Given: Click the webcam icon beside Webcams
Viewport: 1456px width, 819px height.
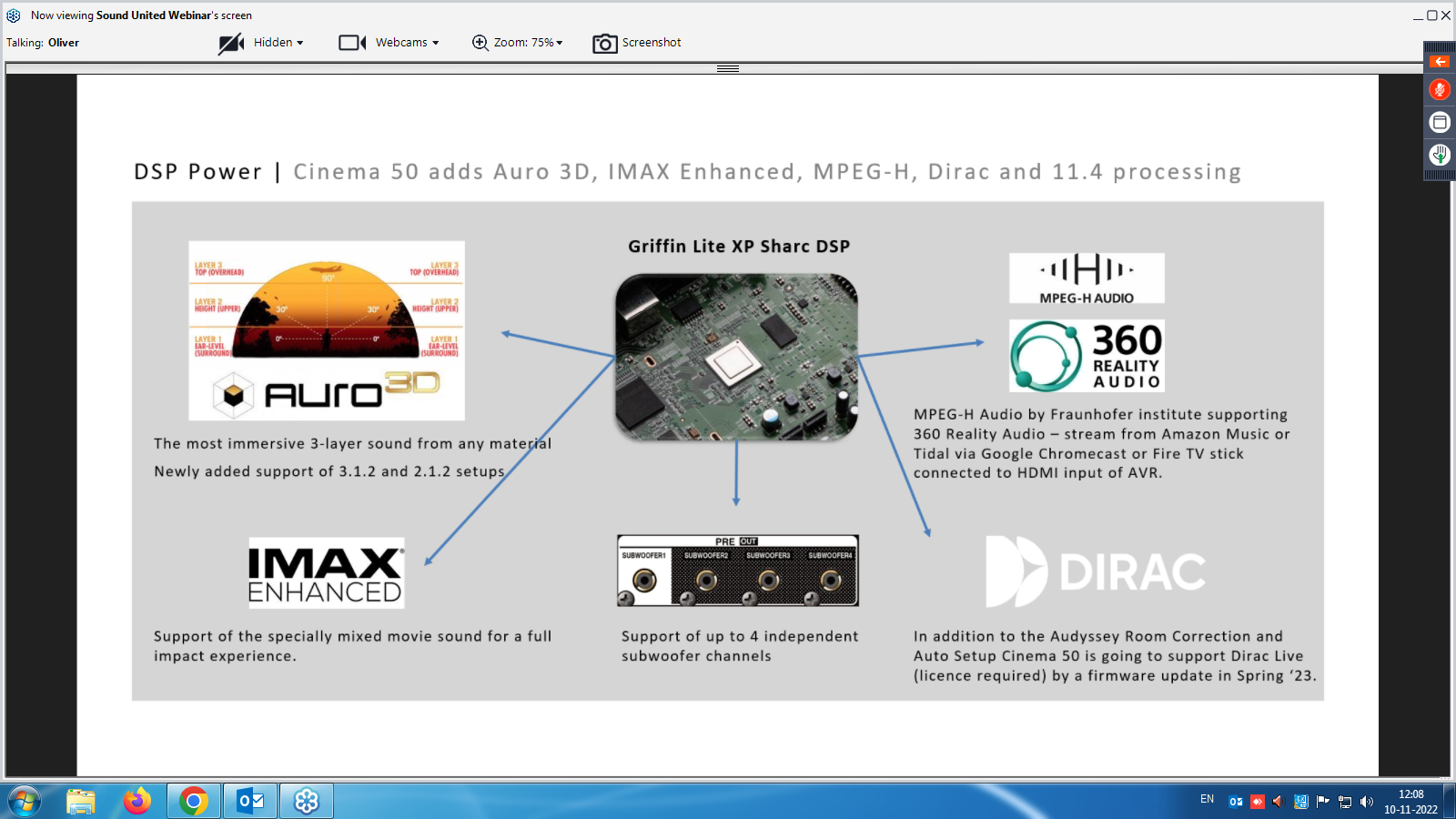Looking at the screenshot, I should coord(352,43).
